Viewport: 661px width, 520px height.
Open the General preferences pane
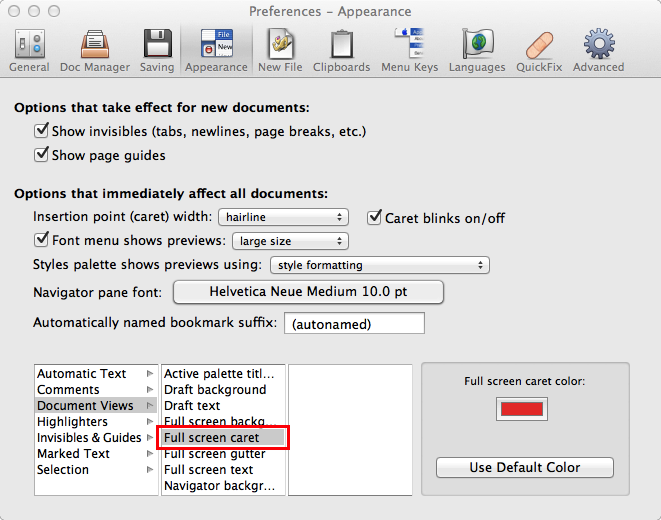coord(29,50)
